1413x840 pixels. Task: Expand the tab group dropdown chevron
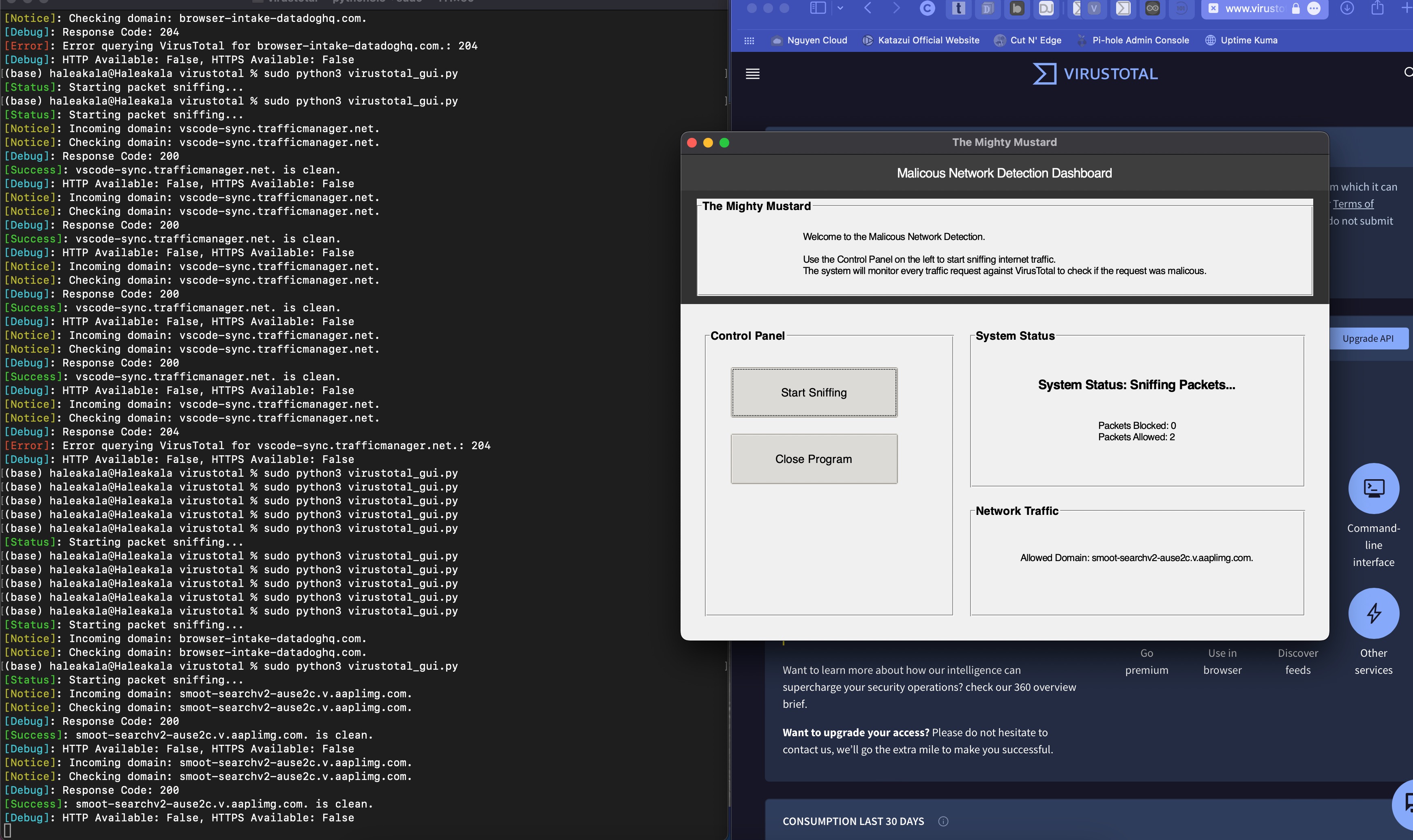coord(840,8)
